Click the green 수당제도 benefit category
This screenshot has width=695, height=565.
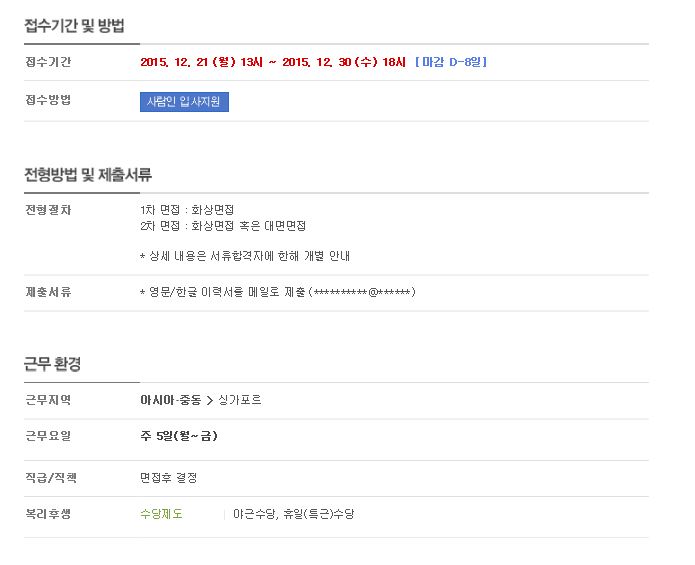(x=161, y=514)
